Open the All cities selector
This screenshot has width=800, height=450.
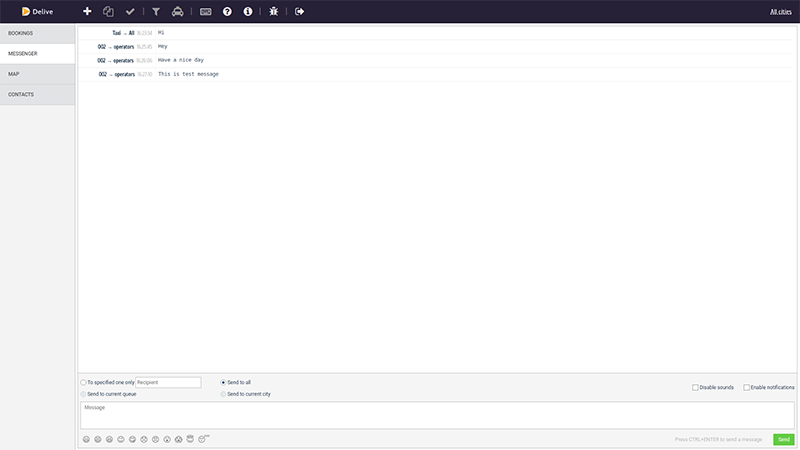(x=781, y=12)
